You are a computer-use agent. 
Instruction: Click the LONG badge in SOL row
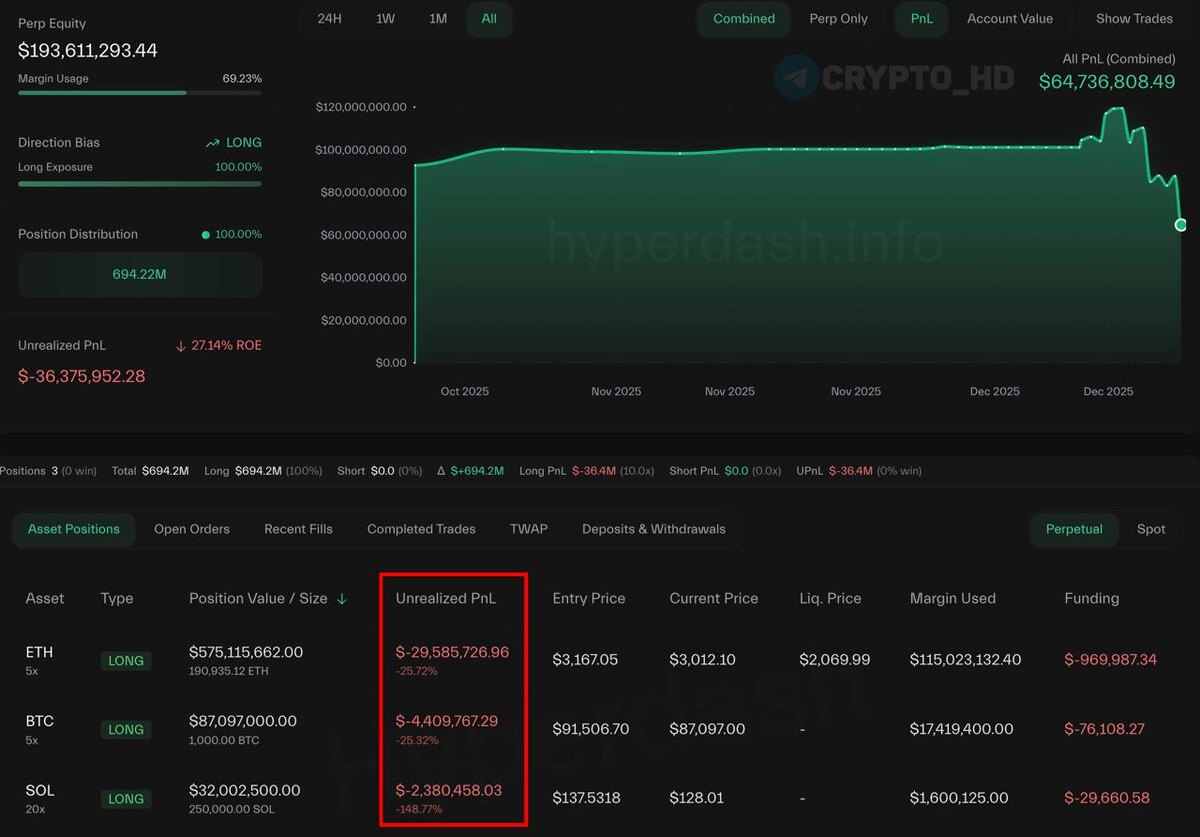click(126, 799)
